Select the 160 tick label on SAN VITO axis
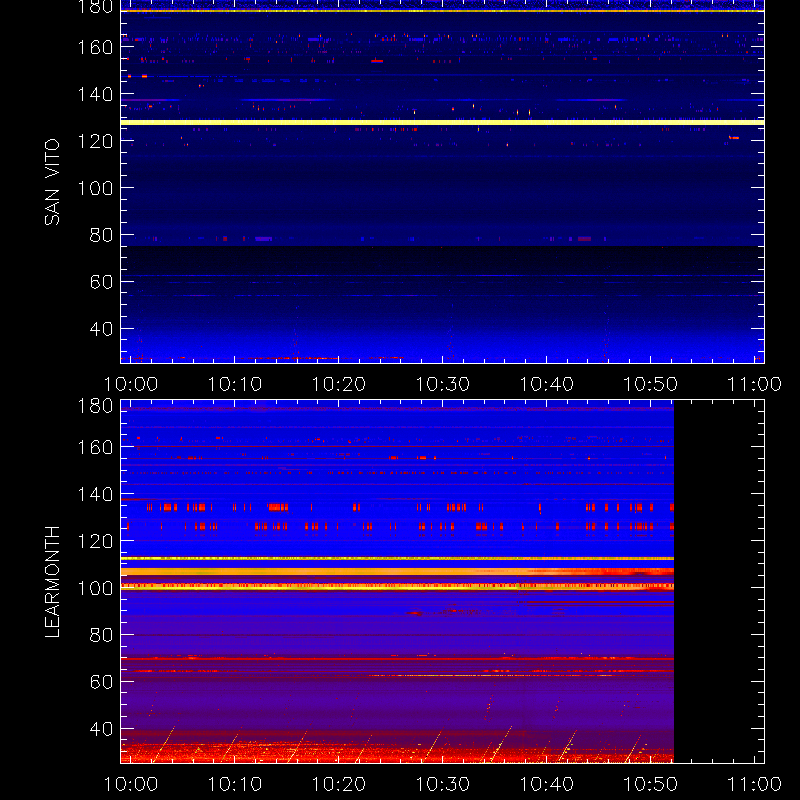Image resolution: width=800 pixels, height=800 pixels. 95,47
